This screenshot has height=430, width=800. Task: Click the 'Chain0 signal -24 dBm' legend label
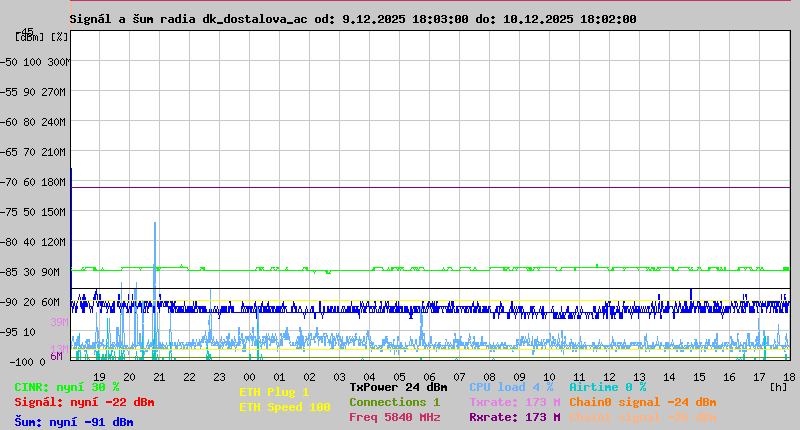tap(643, 402)
